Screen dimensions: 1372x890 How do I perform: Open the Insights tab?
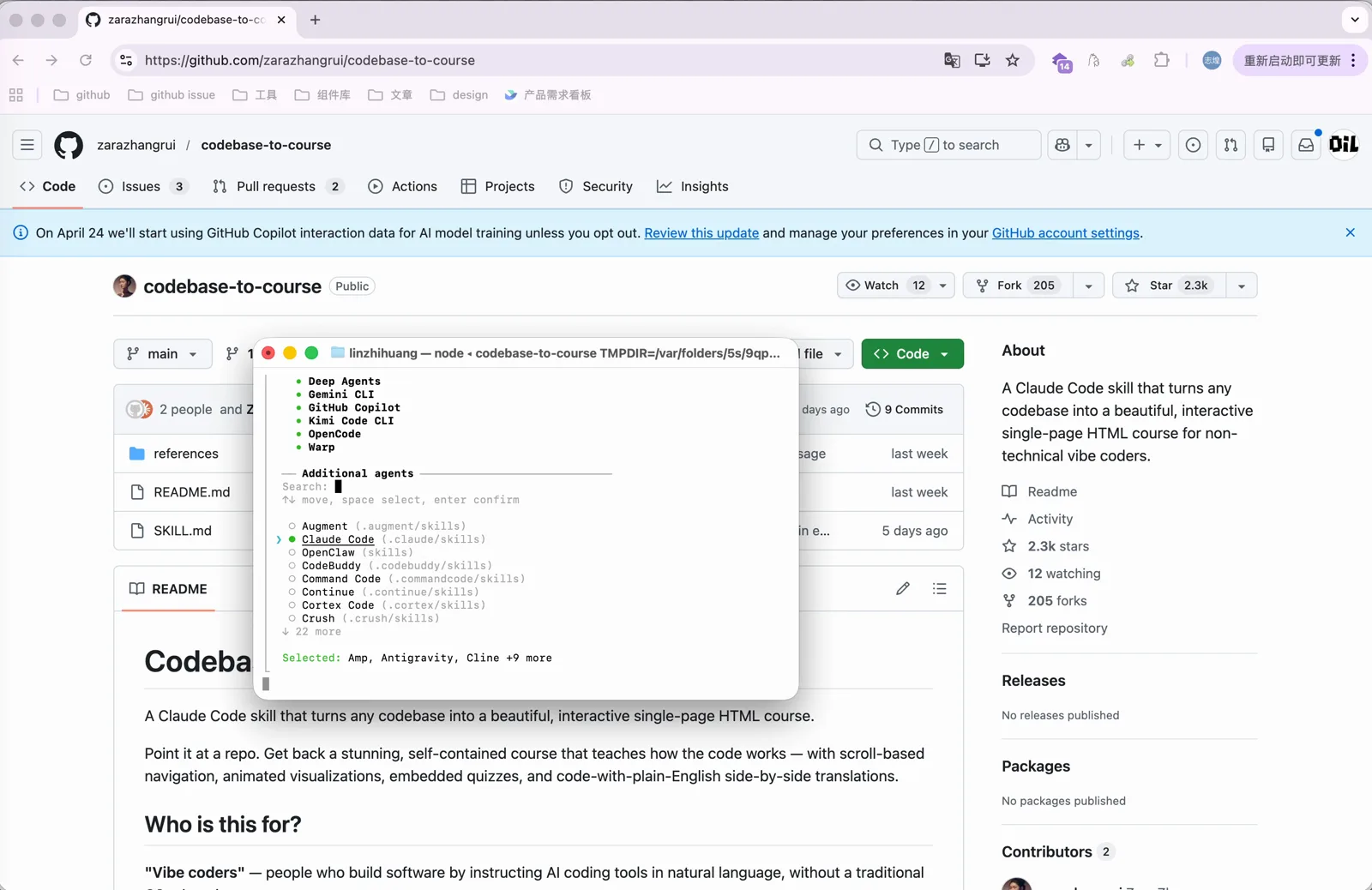click(x=693, y=187)
